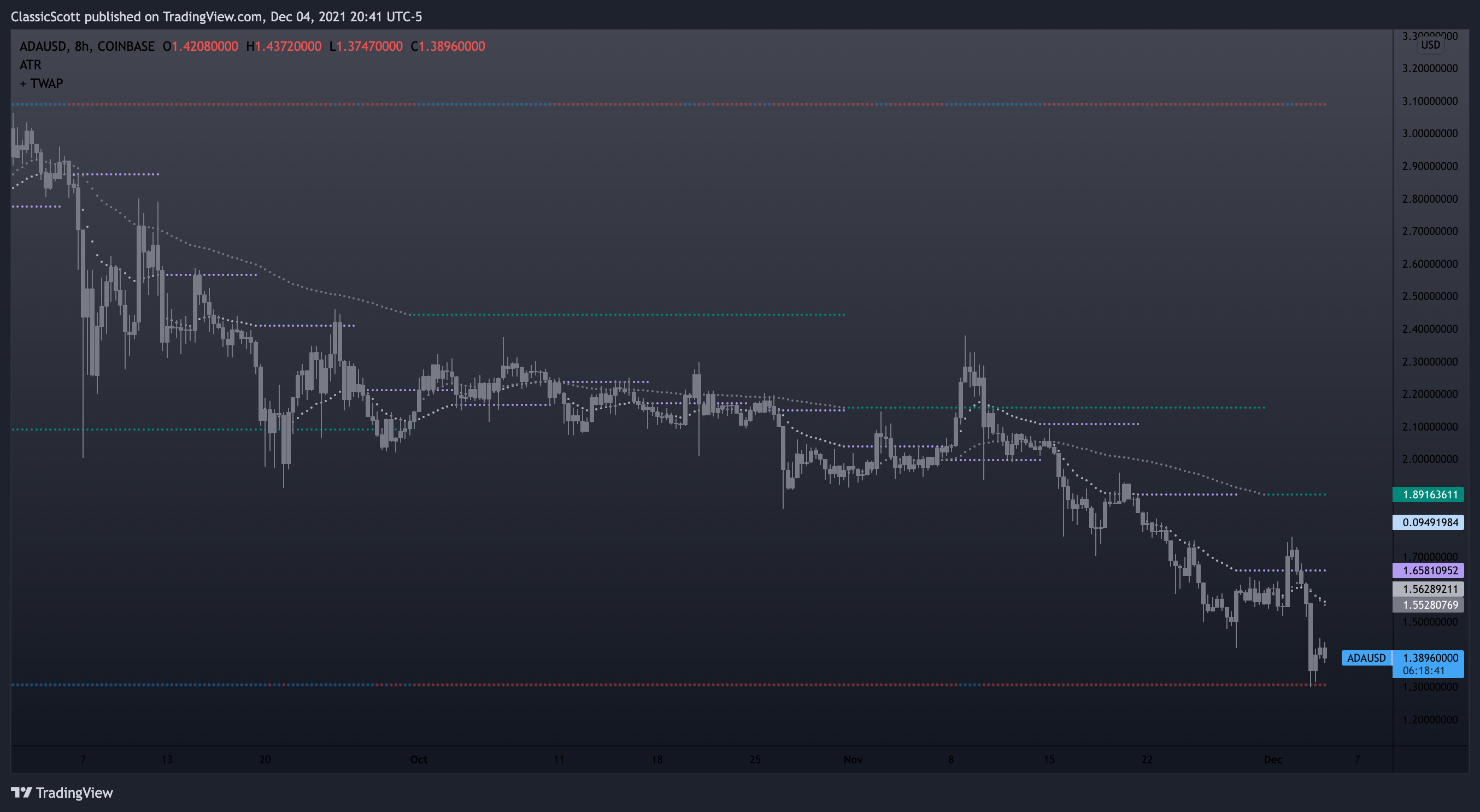Click the TradingView logo at bottom left

(62, 792)
